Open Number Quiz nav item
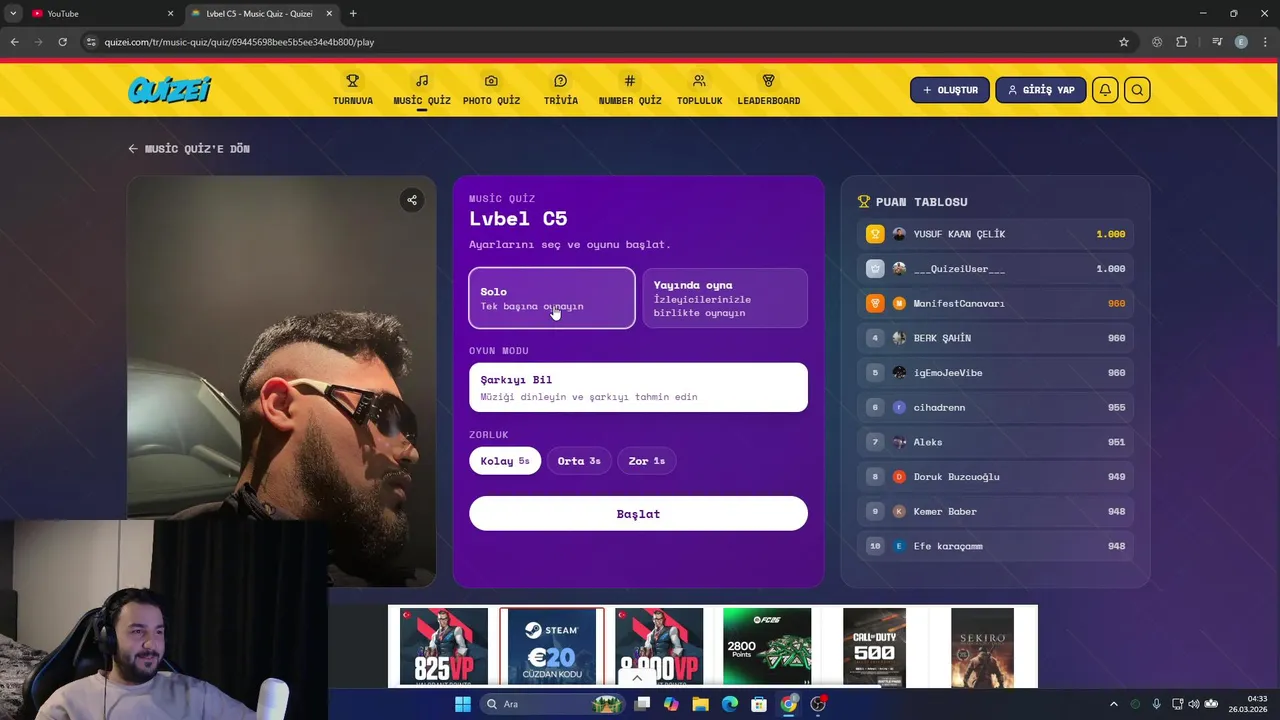1280x720 pixels. [630, 89]
